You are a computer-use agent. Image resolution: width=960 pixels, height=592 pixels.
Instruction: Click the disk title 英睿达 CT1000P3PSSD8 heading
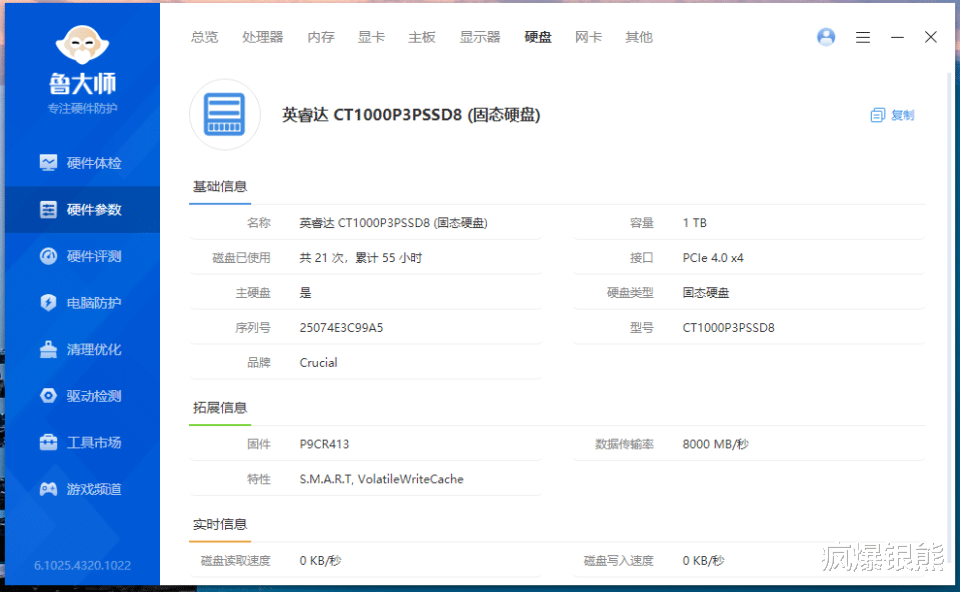pos(411,115)
